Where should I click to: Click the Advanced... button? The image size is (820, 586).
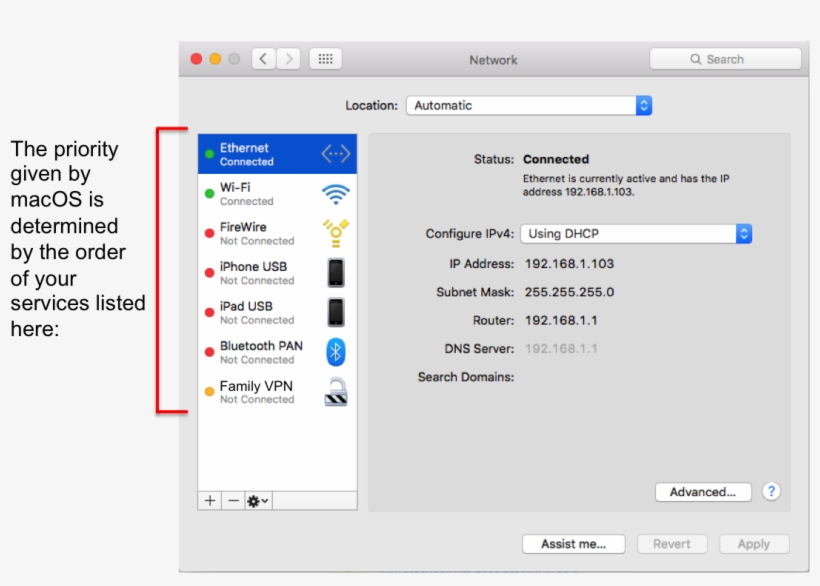[703, 492]
